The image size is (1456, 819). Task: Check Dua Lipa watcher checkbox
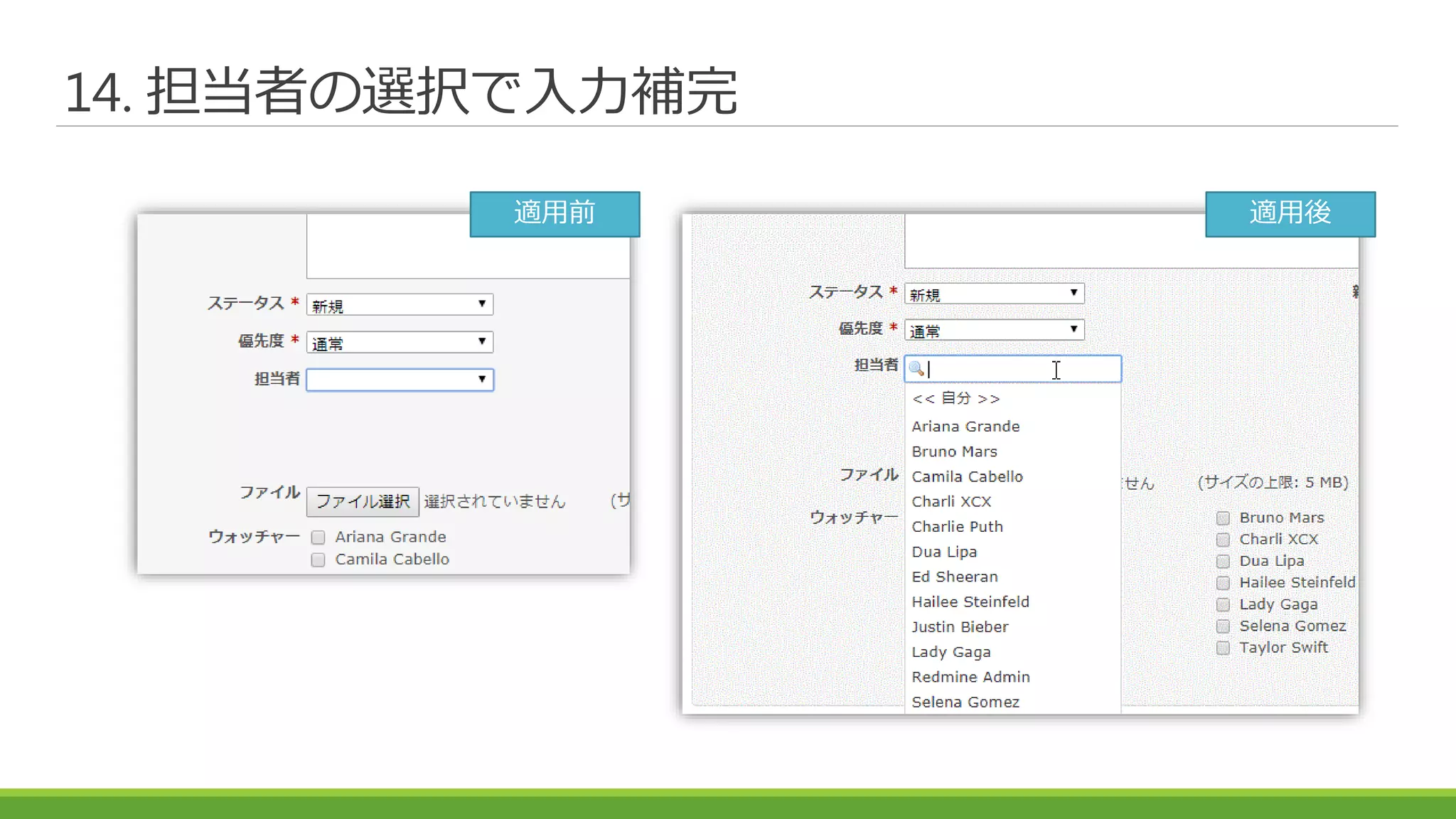1223,562
